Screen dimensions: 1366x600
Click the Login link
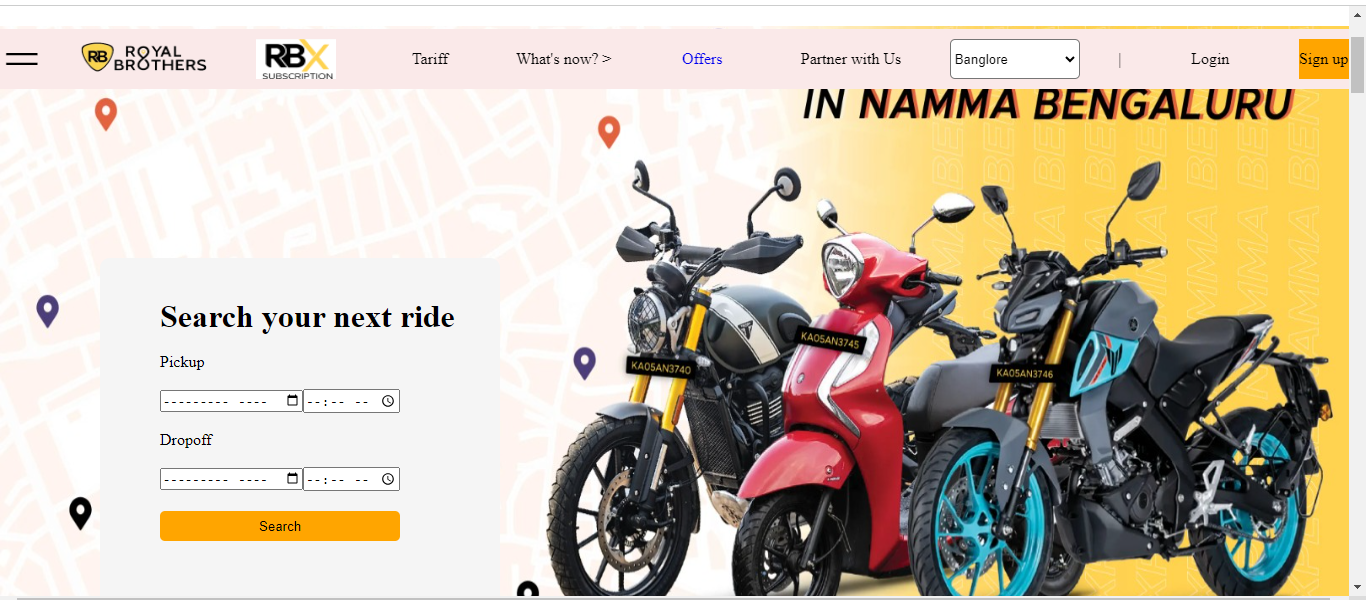point(1210,59)
